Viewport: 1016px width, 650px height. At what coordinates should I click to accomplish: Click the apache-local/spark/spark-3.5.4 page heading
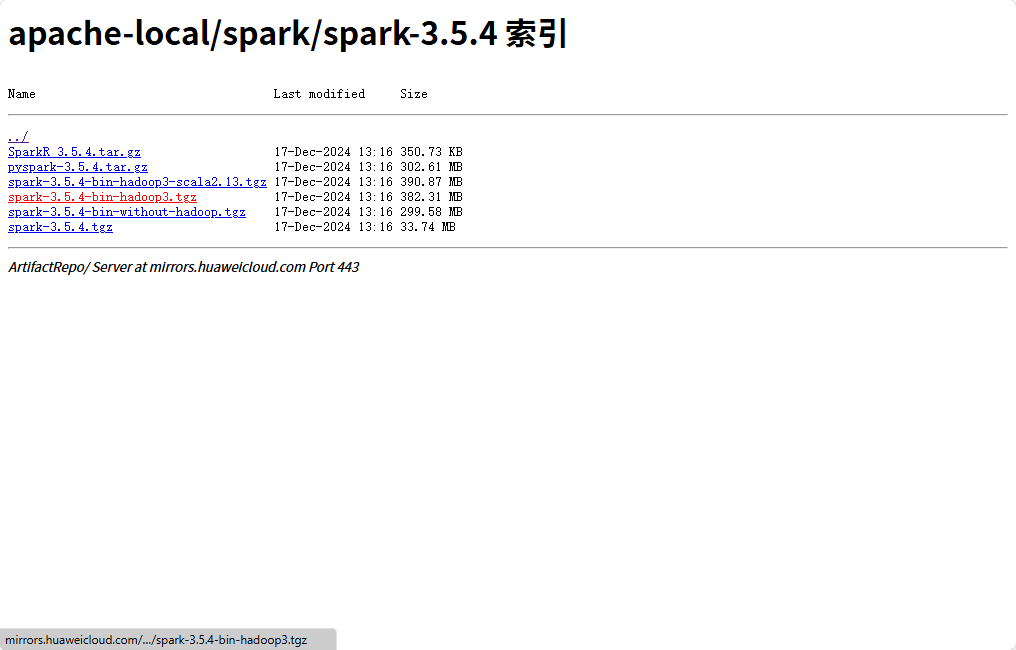pos(288,33)
